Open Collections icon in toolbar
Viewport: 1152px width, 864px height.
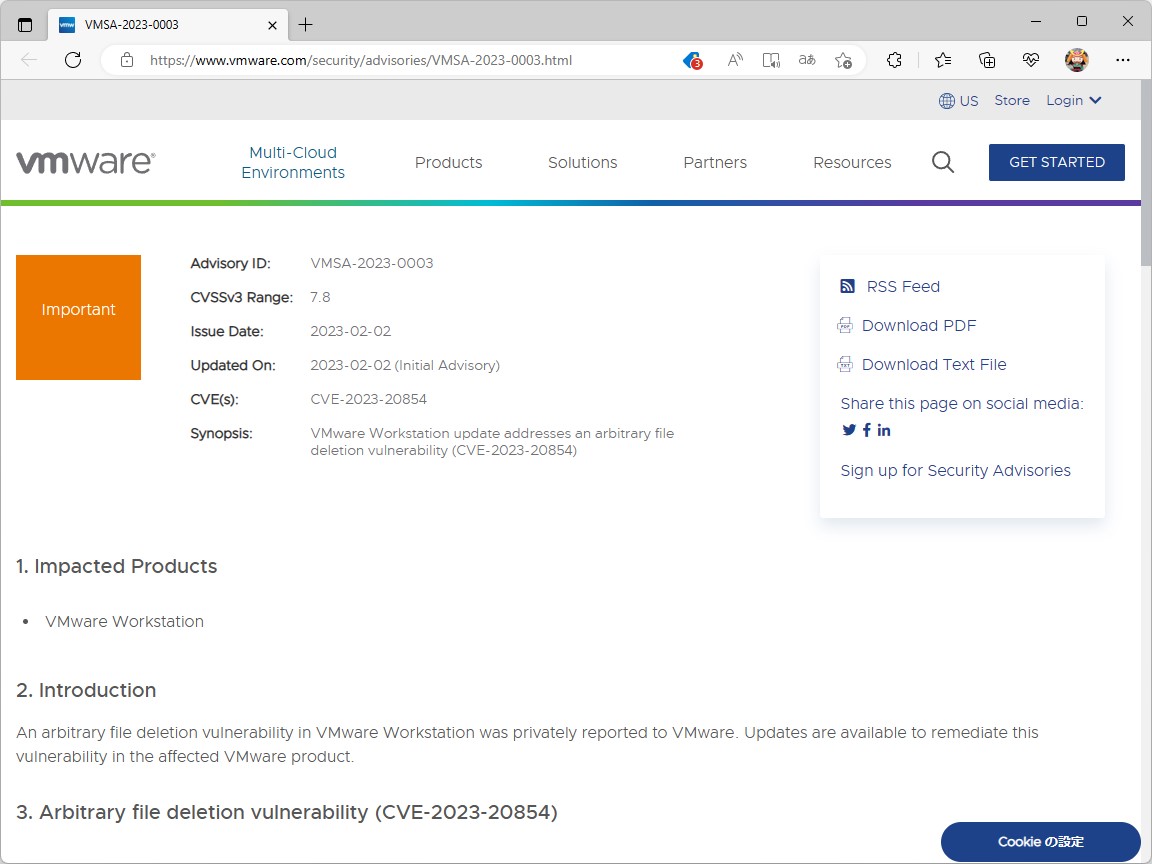click(987, 60)
